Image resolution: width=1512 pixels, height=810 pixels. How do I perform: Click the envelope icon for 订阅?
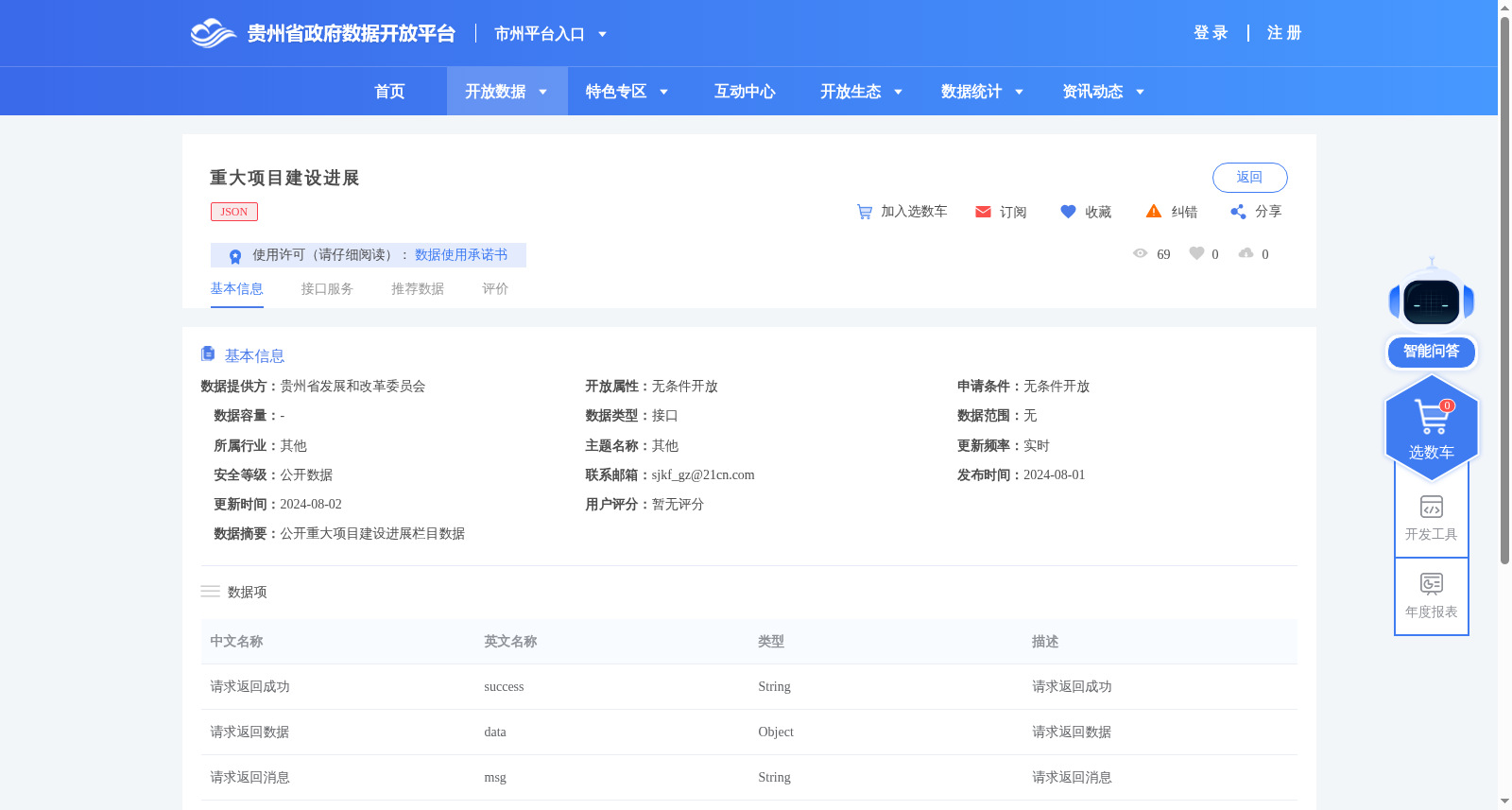click(x=983, y=212)
